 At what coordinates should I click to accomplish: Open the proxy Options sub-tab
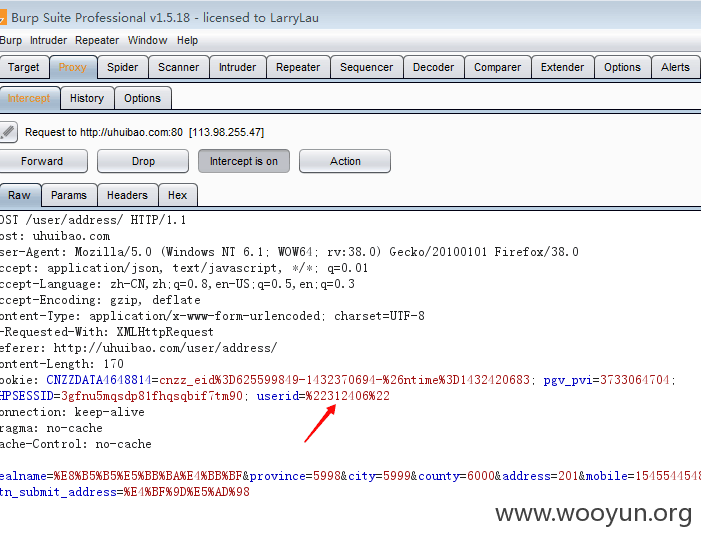coord(142,98)
